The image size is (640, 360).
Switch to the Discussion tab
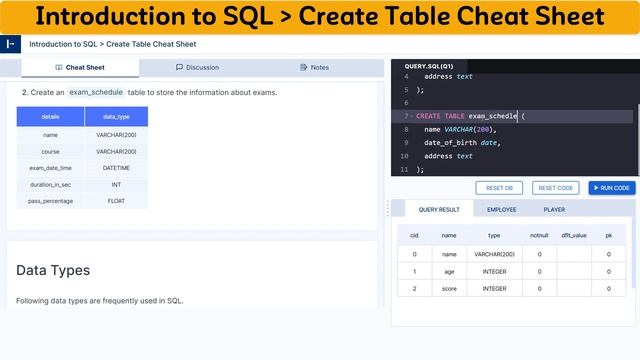[197, 67]
